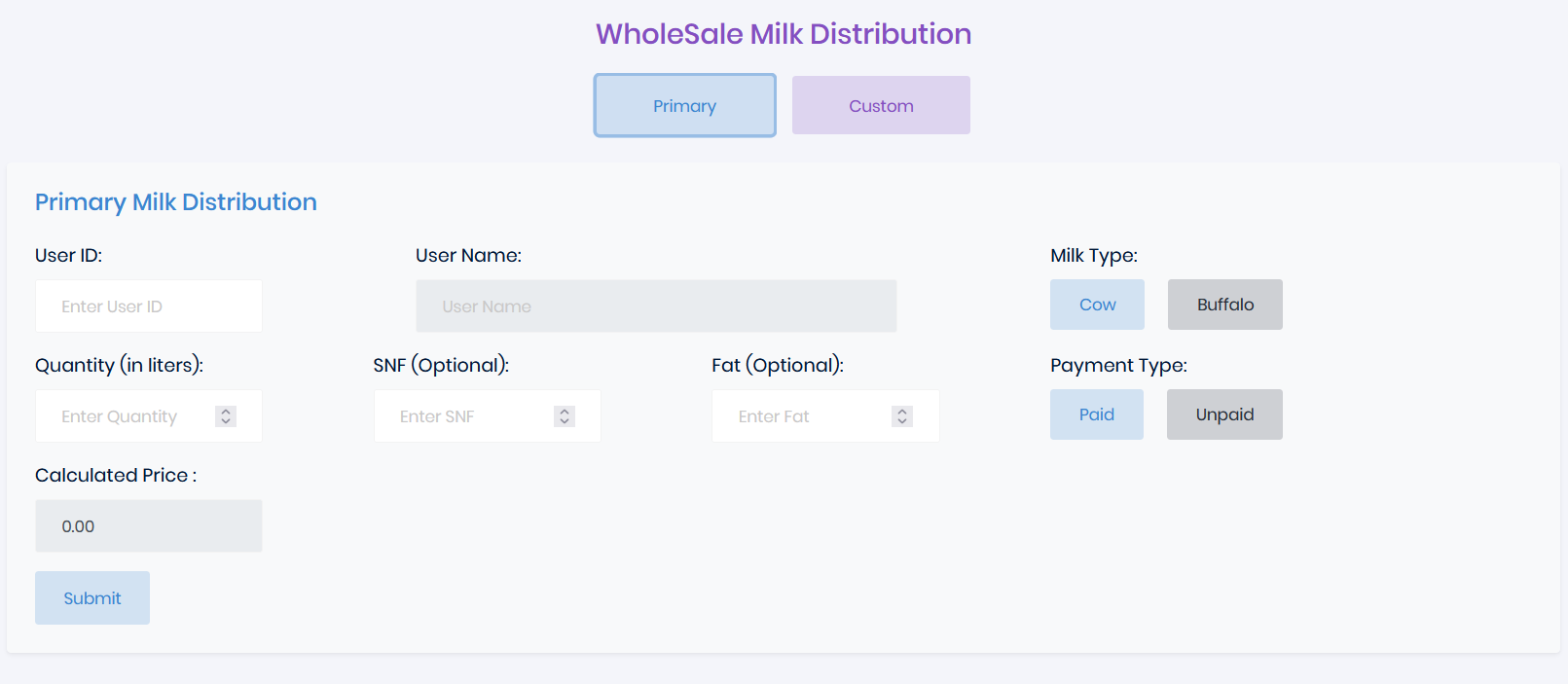Screen dimensions: 1568x684
Task: Decrement Quantity using the stepper down arrow
Action: click(225, 421)
